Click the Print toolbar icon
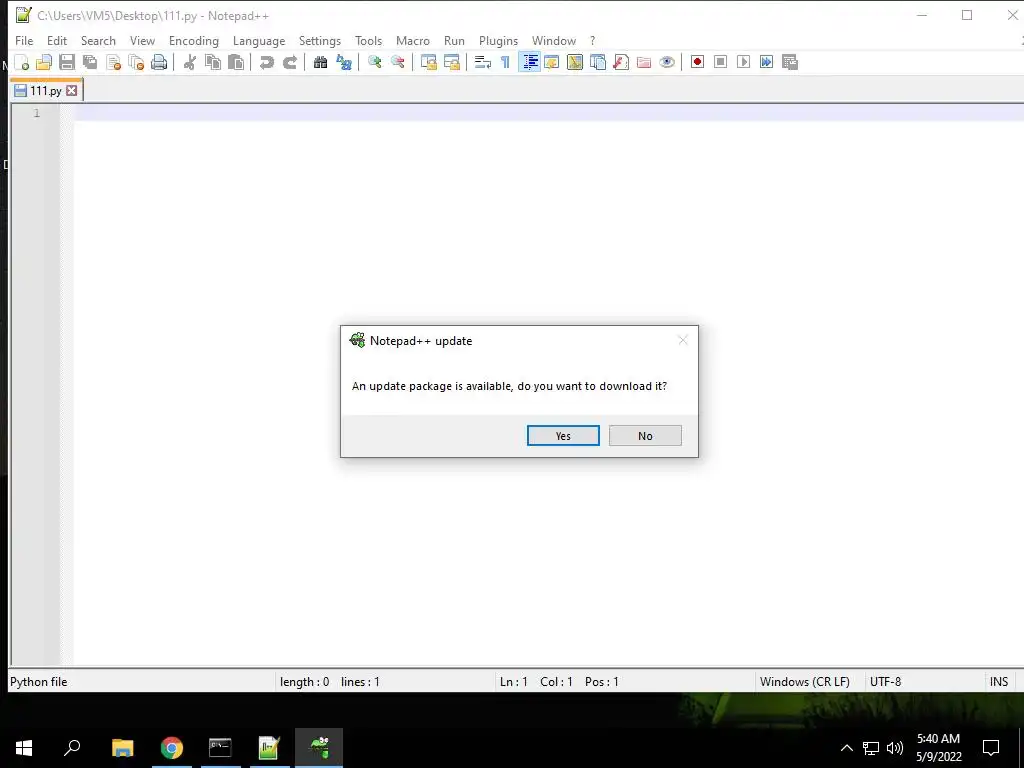Viewport: 1024px width, 768px height. click(159, 62)
